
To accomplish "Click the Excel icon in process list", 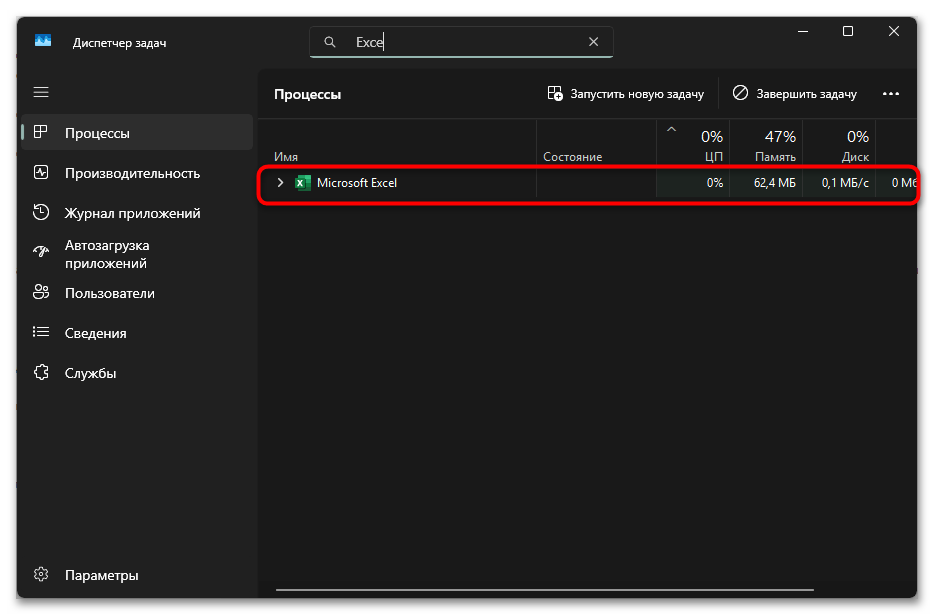I will tap(303, 183).
